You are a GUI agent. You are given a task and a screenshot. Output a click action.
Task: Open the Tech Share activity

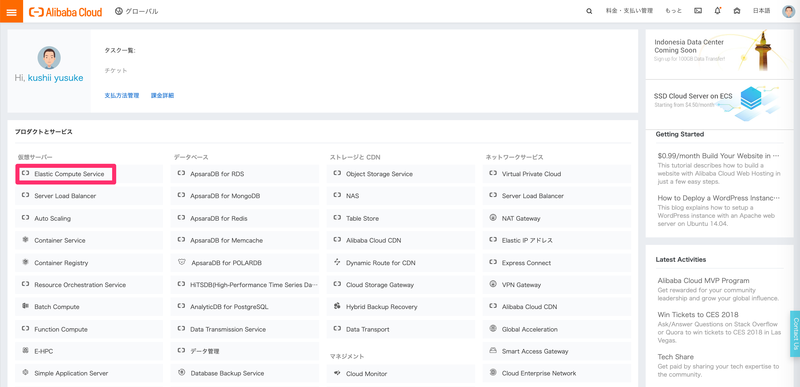tap(676, 356)
